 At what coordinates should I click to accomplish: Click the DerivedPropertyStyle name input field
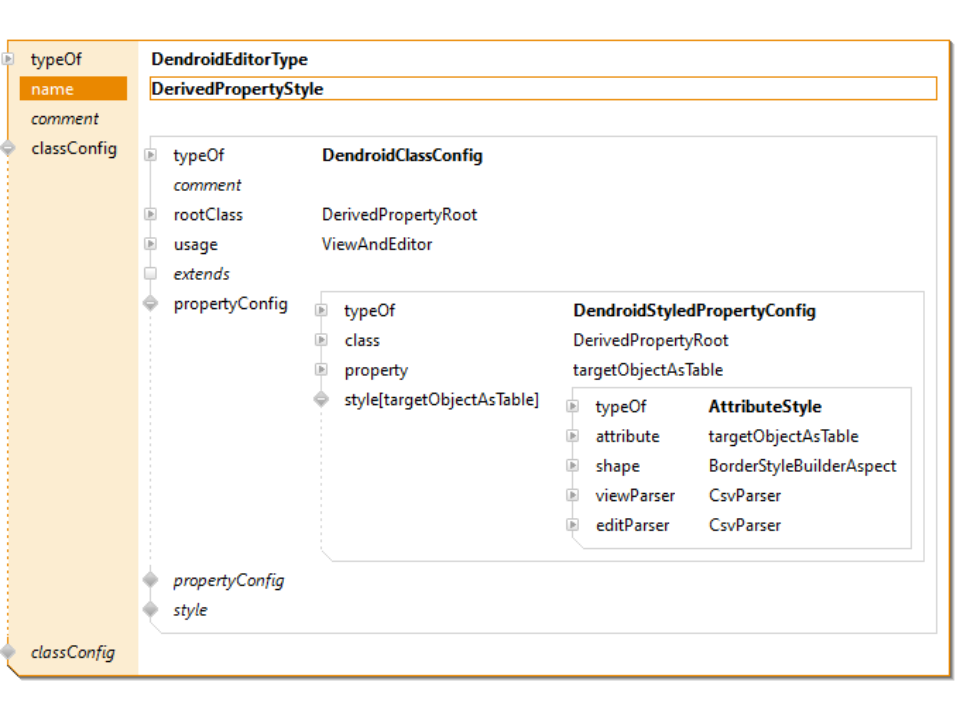pos(542,89)
